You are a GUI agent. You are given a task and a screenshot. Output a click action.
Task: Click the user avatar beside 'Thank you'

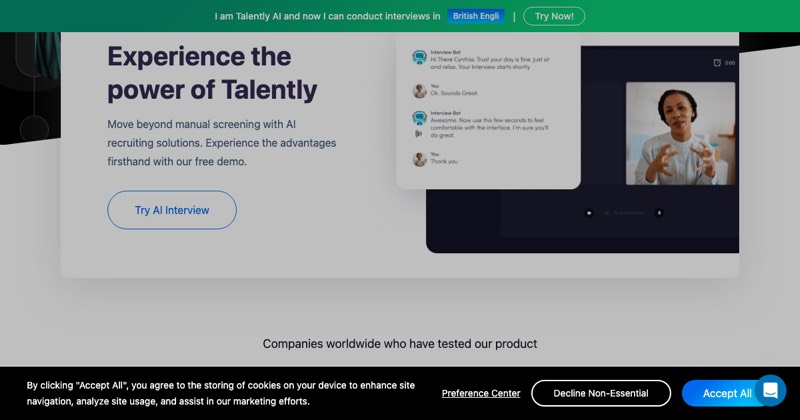click(419, 159)
